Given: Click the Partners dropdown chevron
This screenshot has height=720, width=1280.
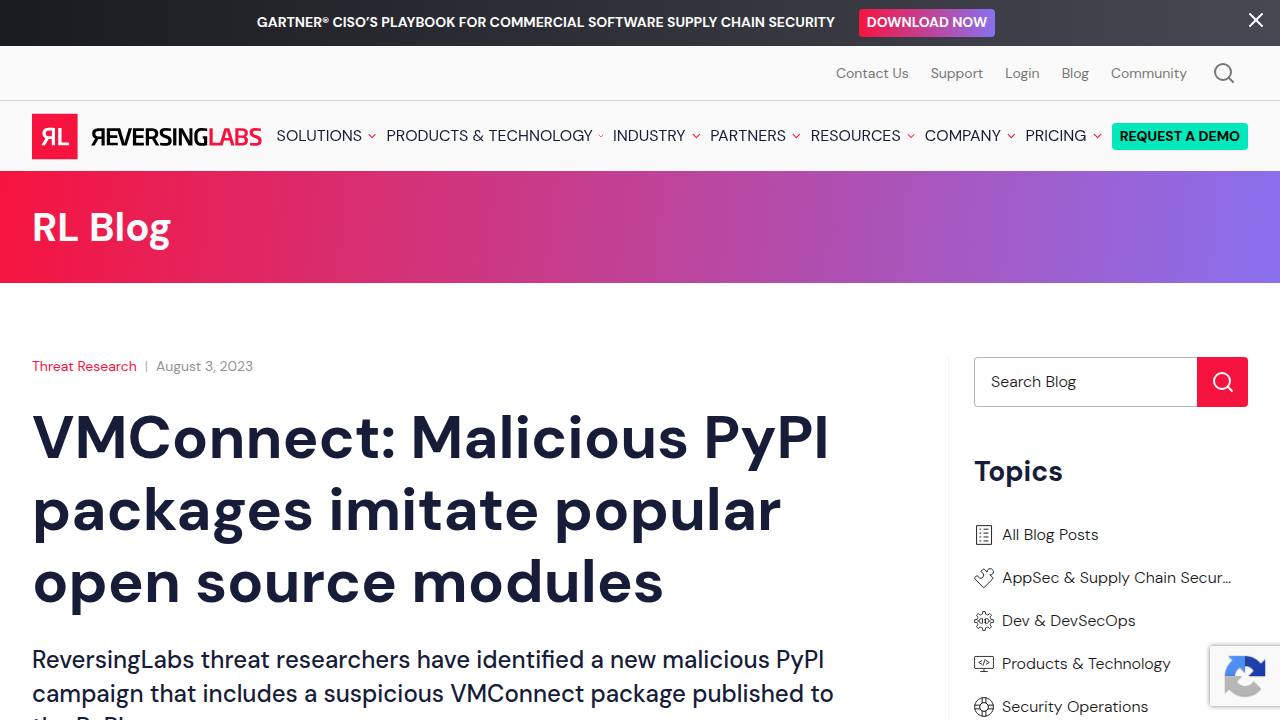Looking at the screenshot, I should [796, 136].
